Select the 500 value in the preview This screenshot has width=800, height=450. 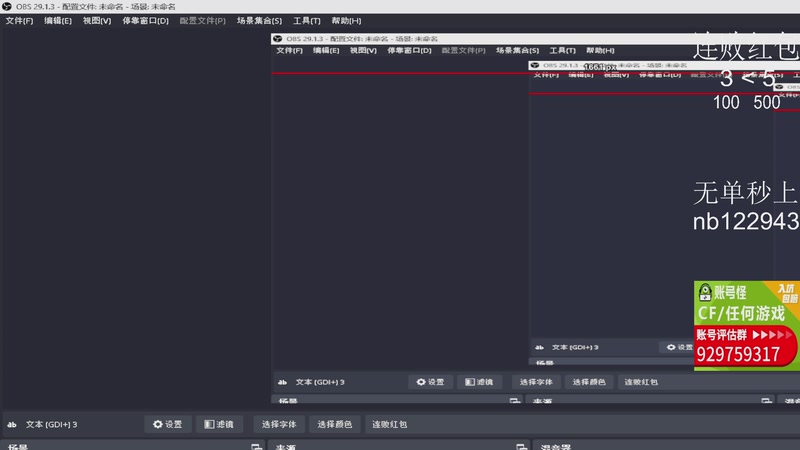[x=767, y=103]
